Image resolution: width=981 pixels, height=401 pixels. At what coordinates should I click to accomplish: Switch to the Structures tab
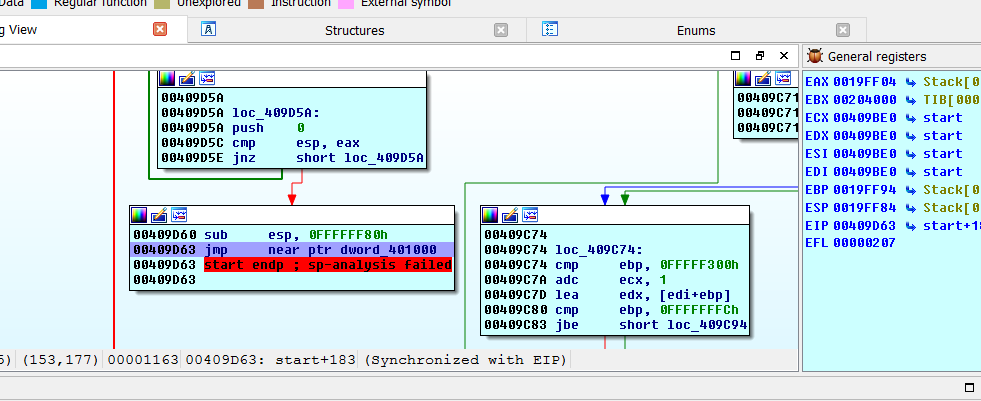[354, 30]
